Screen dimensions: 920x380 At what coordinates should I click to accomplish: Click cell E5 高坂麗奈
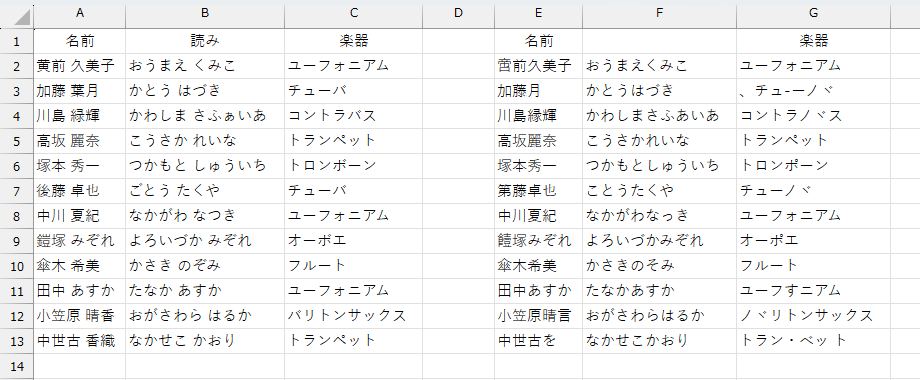click(x=539, y=141)
